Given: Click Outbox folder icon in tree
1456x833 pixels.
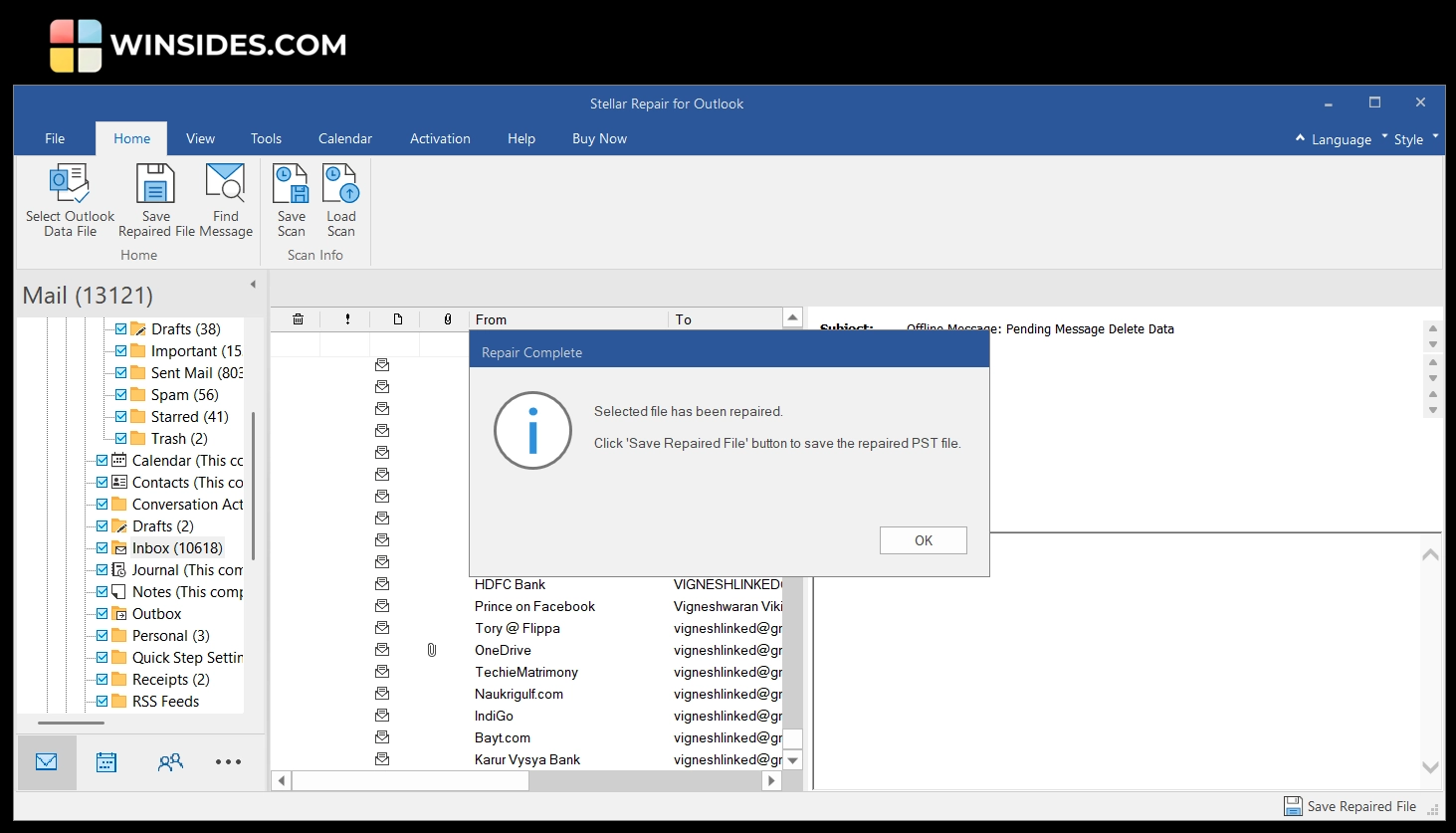Looking at the screenshot, I should 119,613.
